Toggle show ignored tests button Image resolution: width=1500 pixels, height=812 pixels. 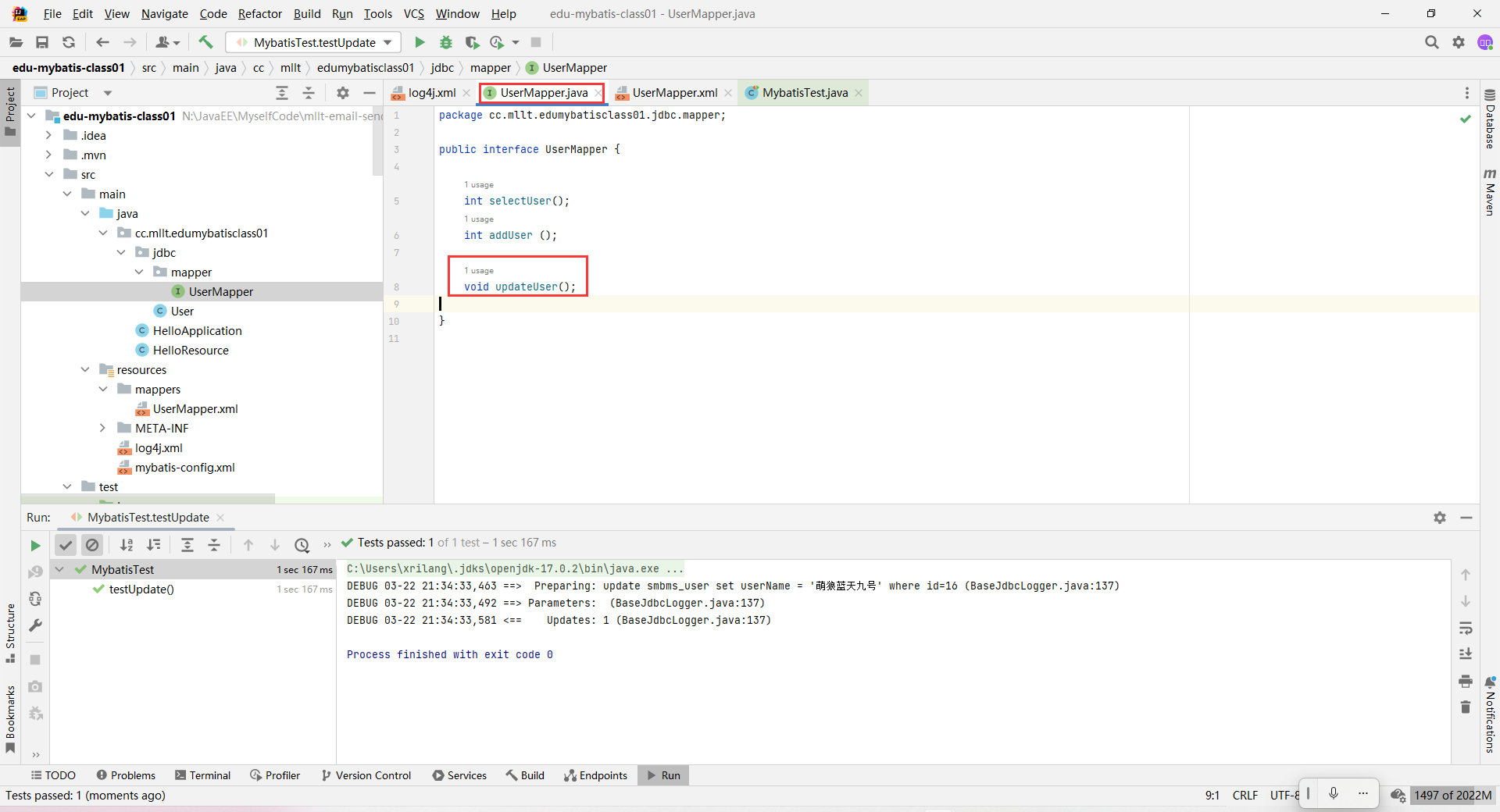(92, 545)
